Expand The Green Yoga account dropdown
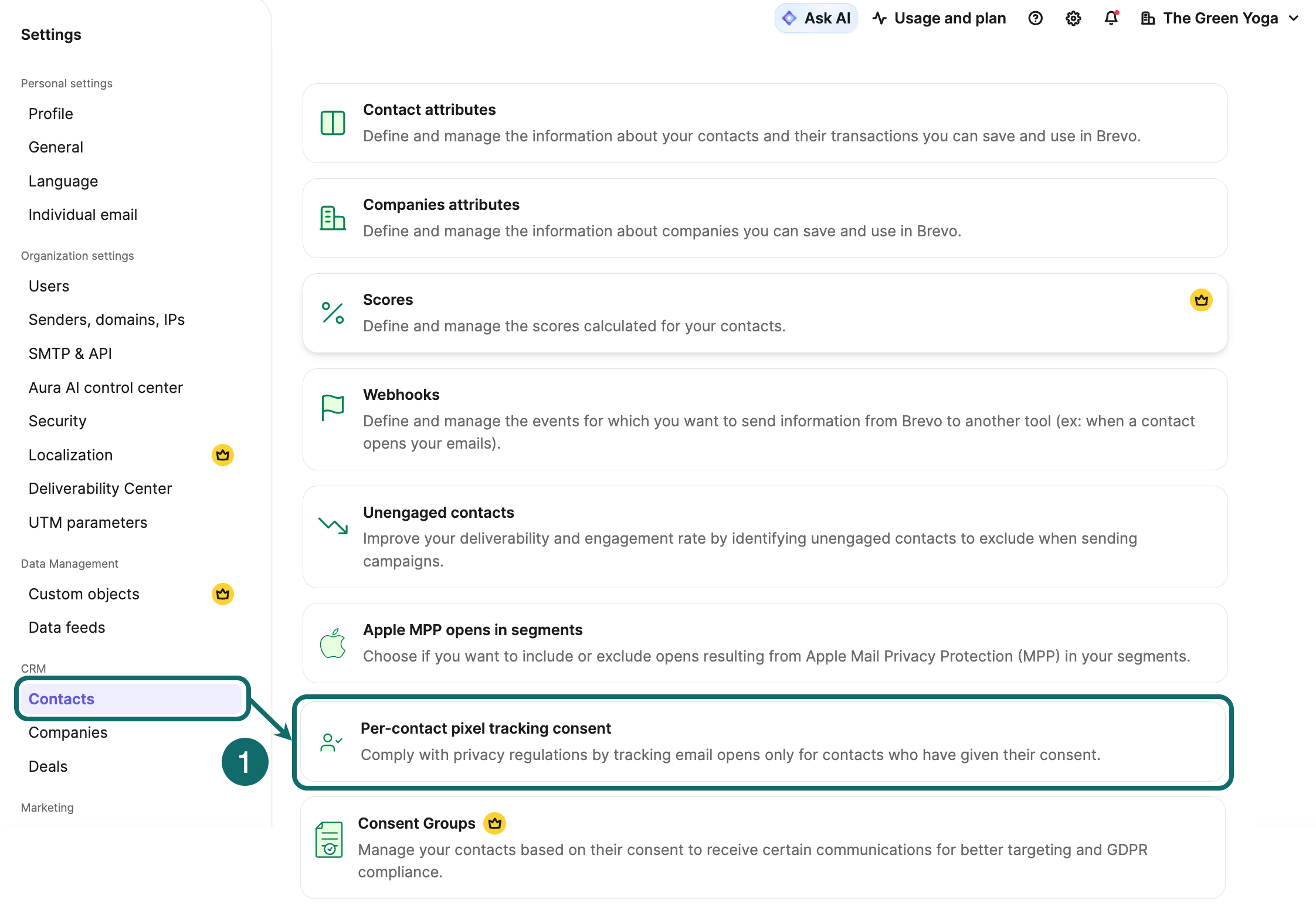The height and width of the screenshot is (909, 1316). pos(1220,18)
